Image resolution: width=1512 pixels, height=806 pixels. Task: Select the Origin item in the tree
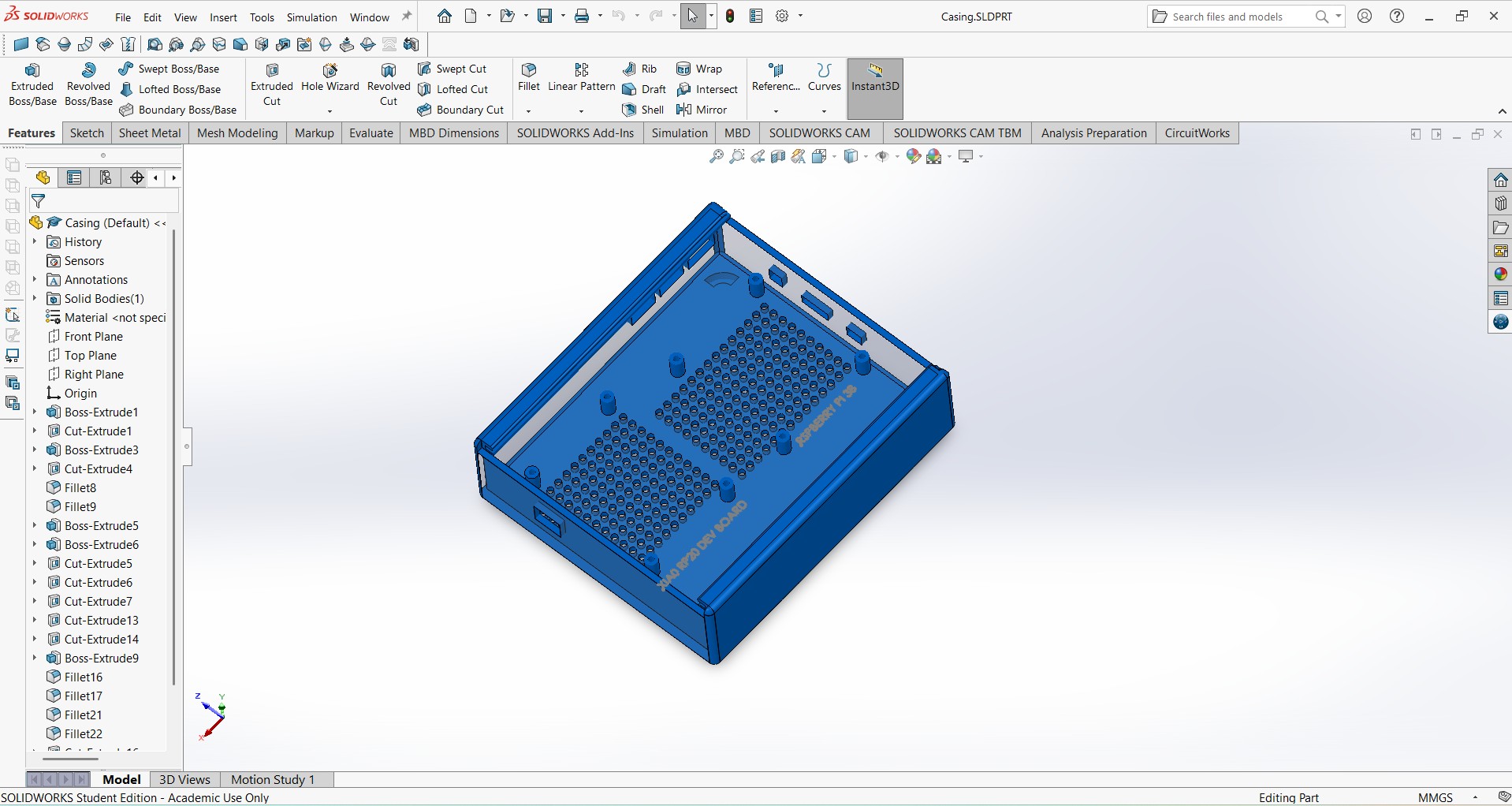tap(72, 394)
